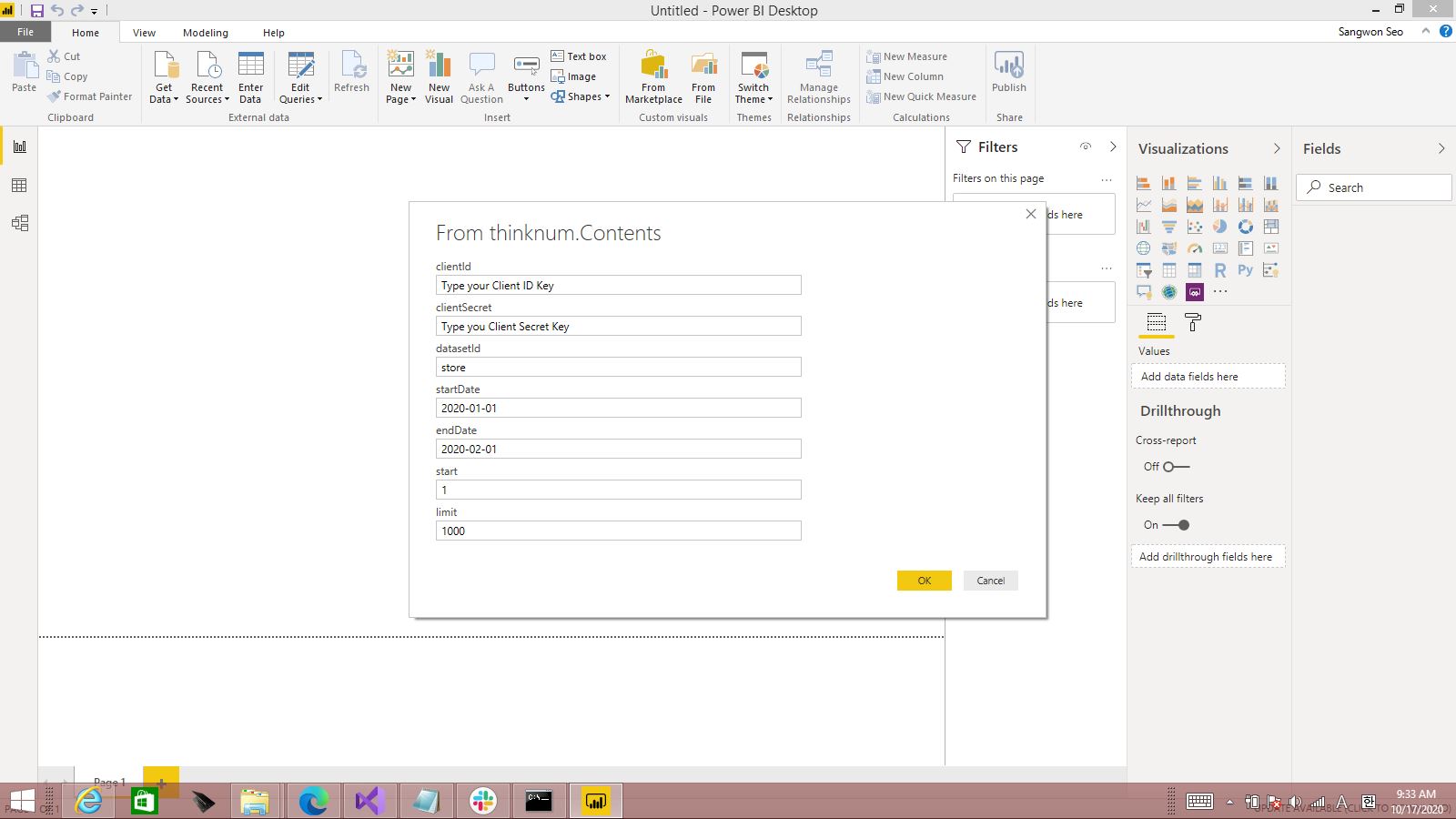Open the File menu
Image resolution: width=1456 pixels, height=819 pixels.
(25, 32)
